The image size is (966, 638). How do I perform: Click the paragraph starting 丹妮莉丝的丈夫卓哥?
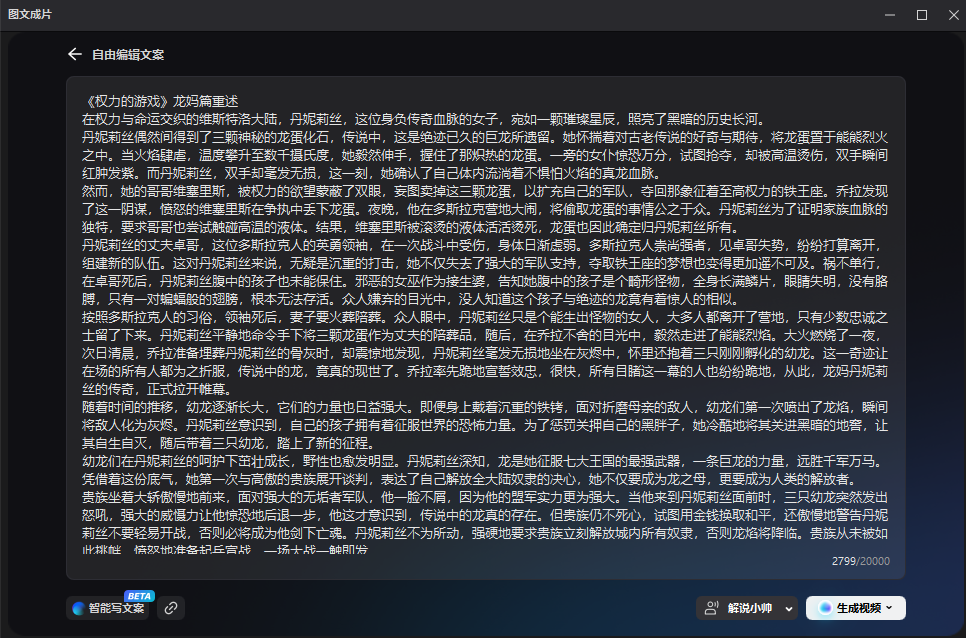point(485,272)
